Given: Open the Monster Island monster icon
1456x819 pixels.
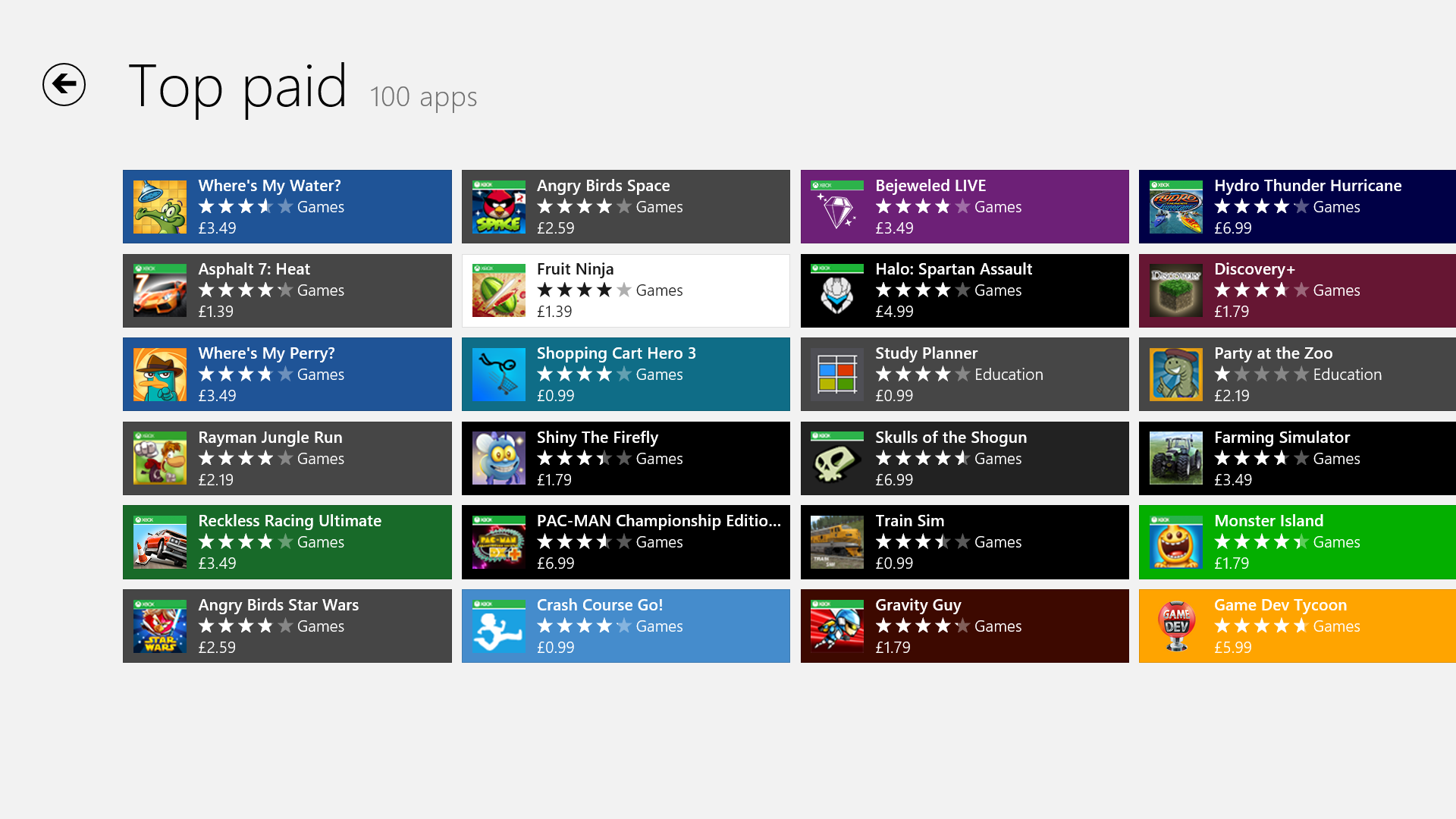Looking at the screenshot, I should click(x=1176, y=542).
